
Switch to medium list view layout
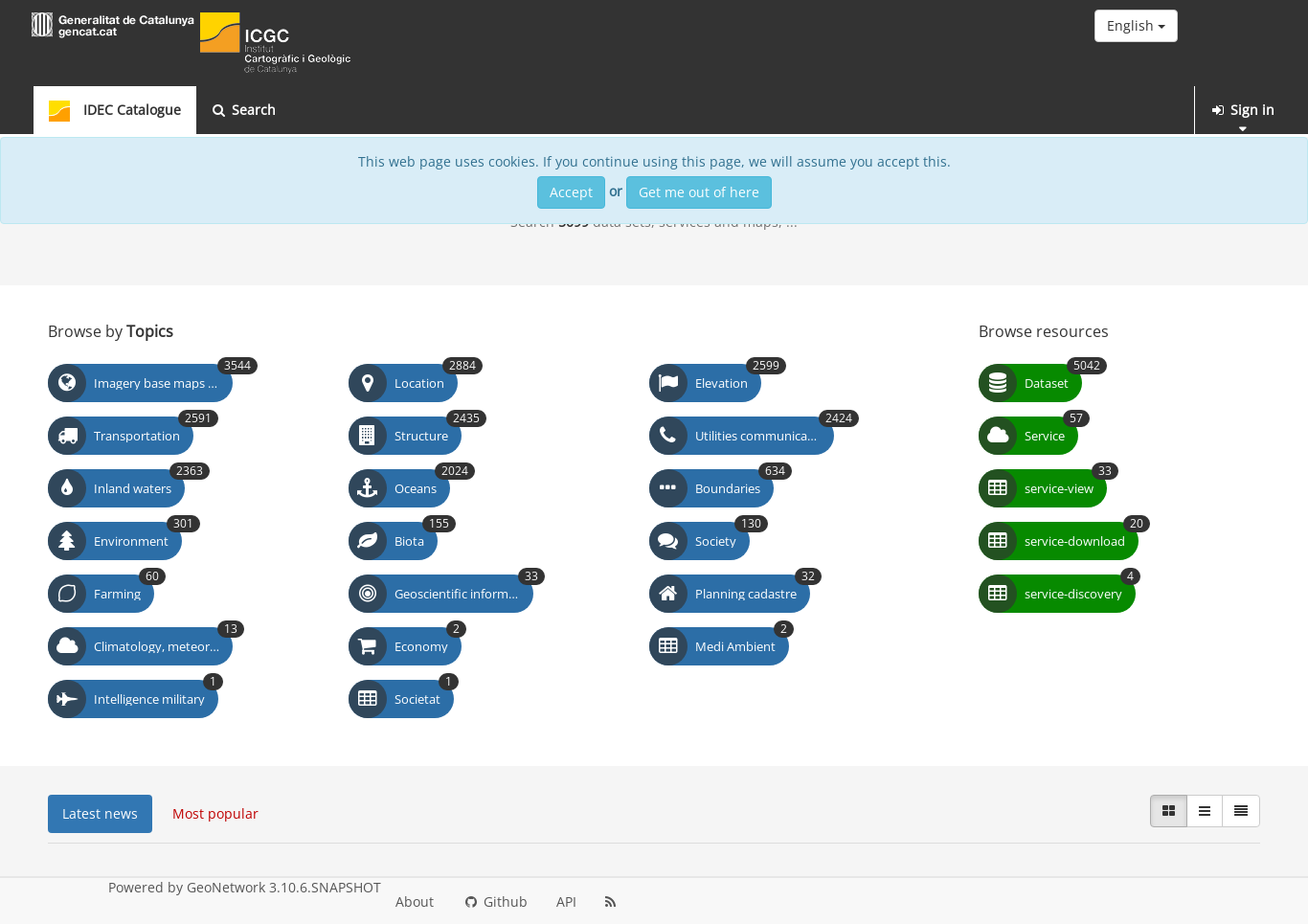coord(1205,811)
